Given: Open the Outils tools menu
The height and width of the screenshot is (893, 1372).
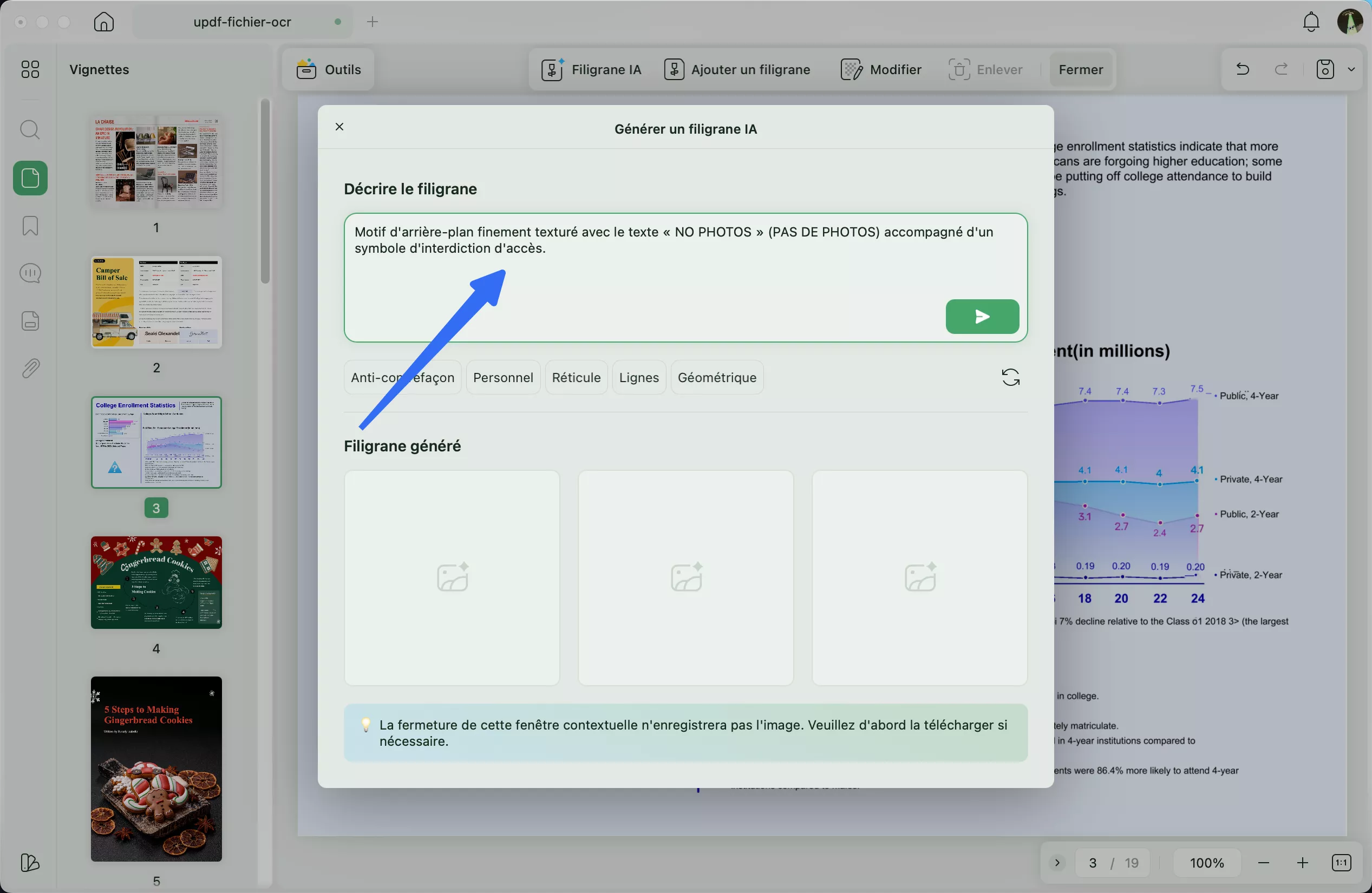Looking at the screenshot, I should click(329, 70).
